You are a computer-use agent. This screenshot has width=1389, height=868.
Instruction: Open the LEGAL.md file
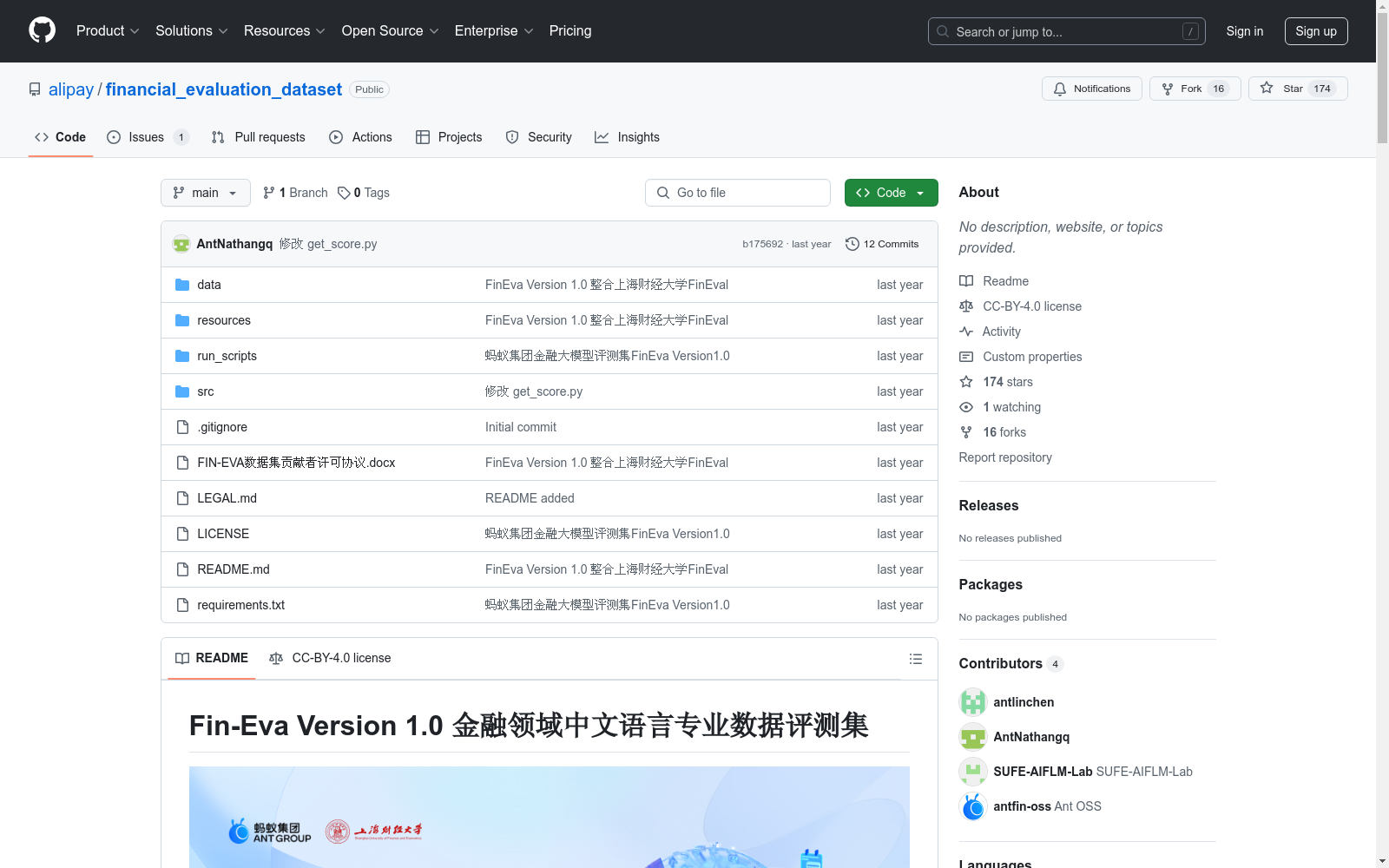[227, 498]
